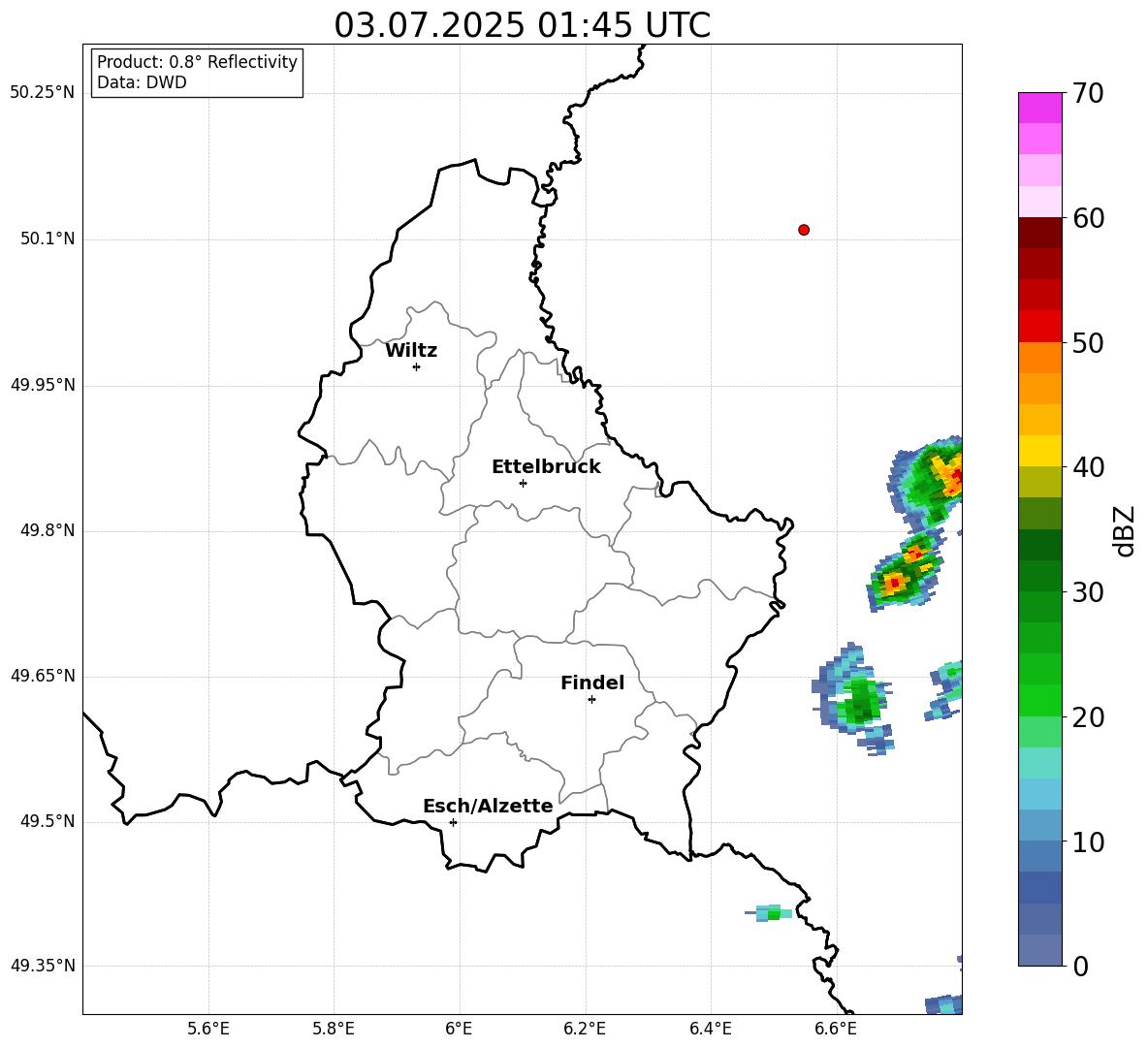
Task: Click the 6.4°E longitude label
Action: coord(710,1029)
